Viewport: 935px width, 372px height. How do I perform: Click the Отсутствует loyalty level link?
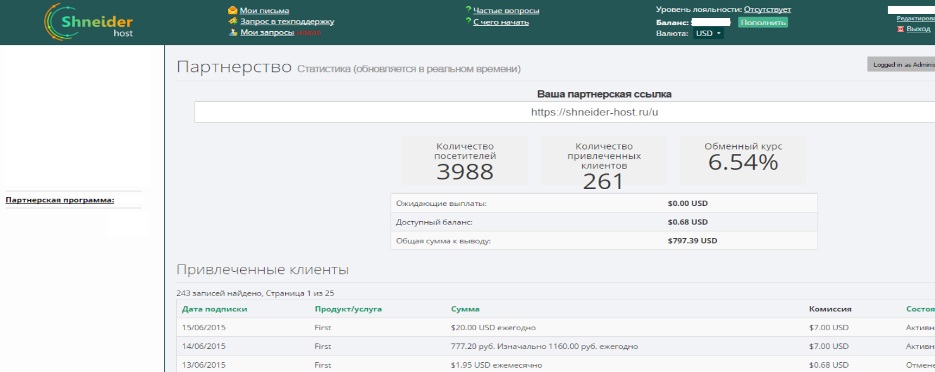767,10
